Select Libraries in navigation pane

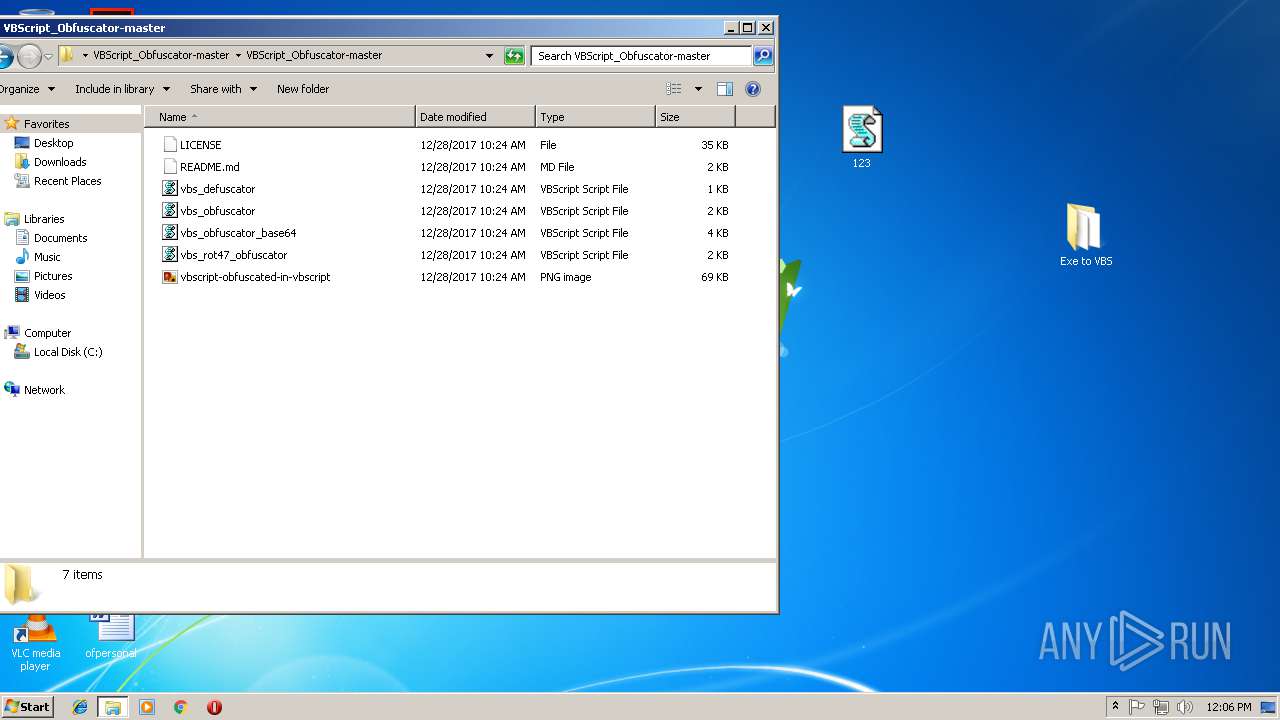[44, 219]
